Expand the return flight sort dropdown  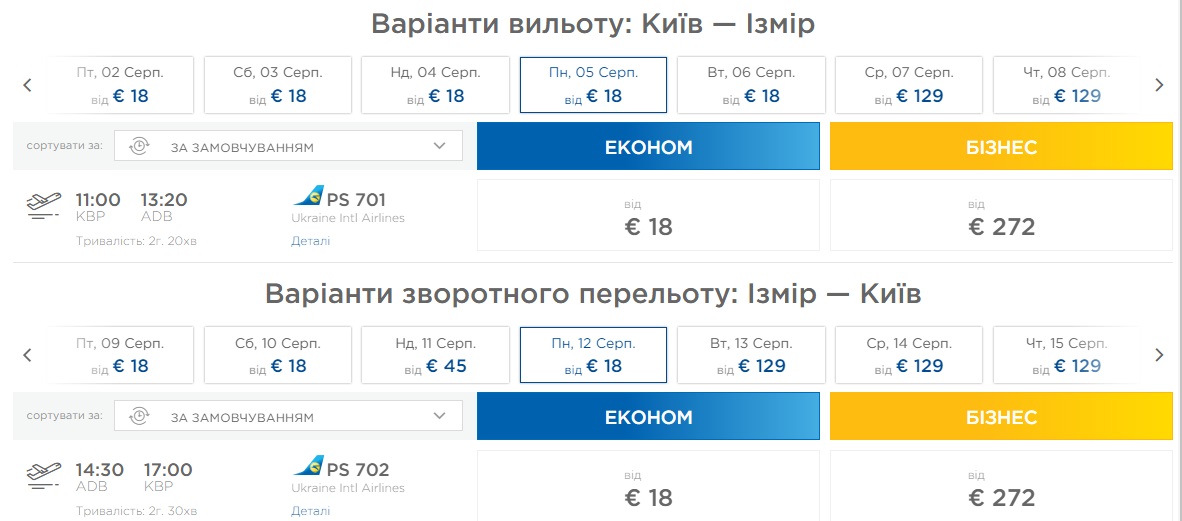(x=288, y=416)
